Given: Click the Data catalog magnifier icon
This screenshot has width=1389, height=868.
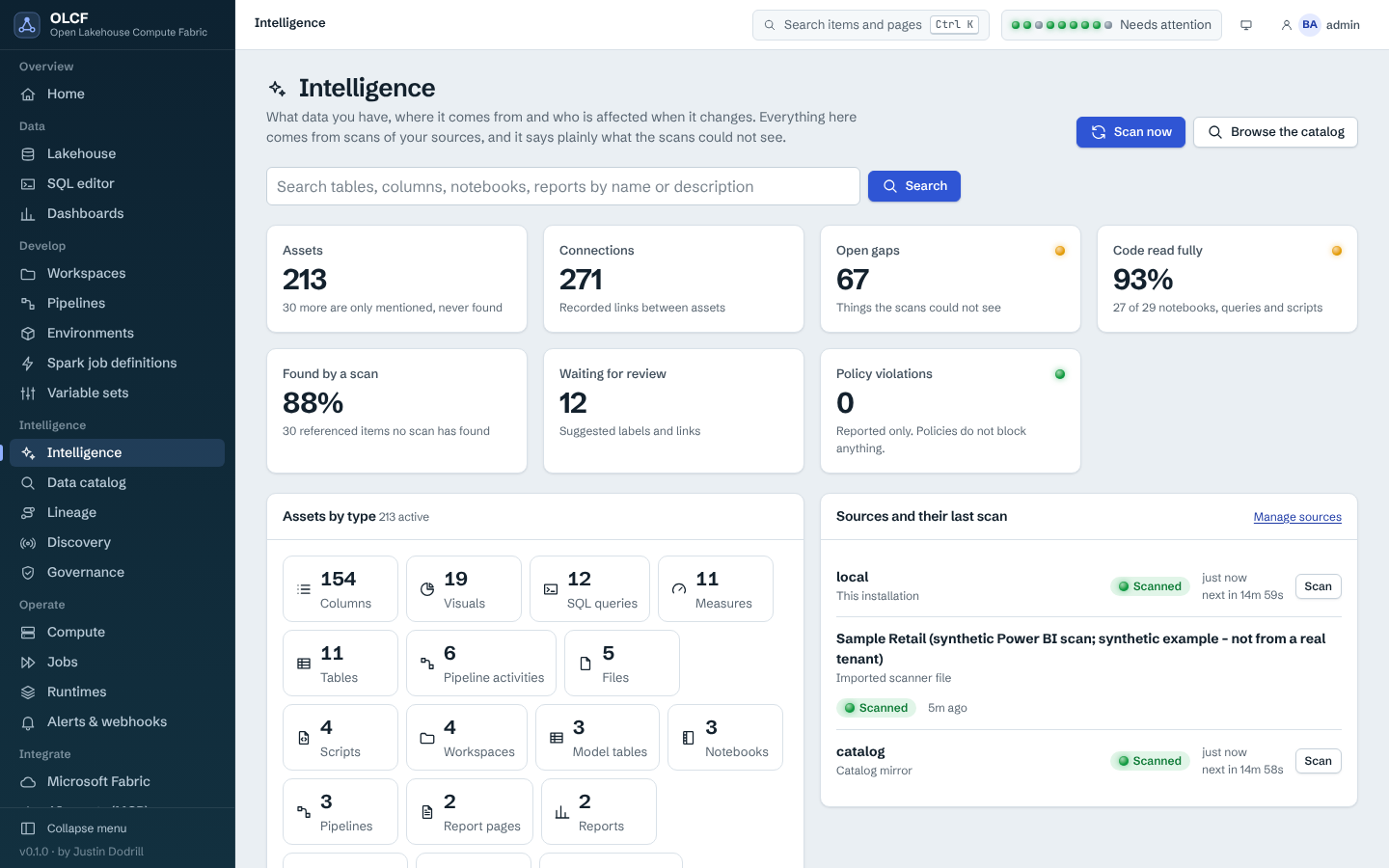Looking at the screenshot, I should click(x=28, y=482).
